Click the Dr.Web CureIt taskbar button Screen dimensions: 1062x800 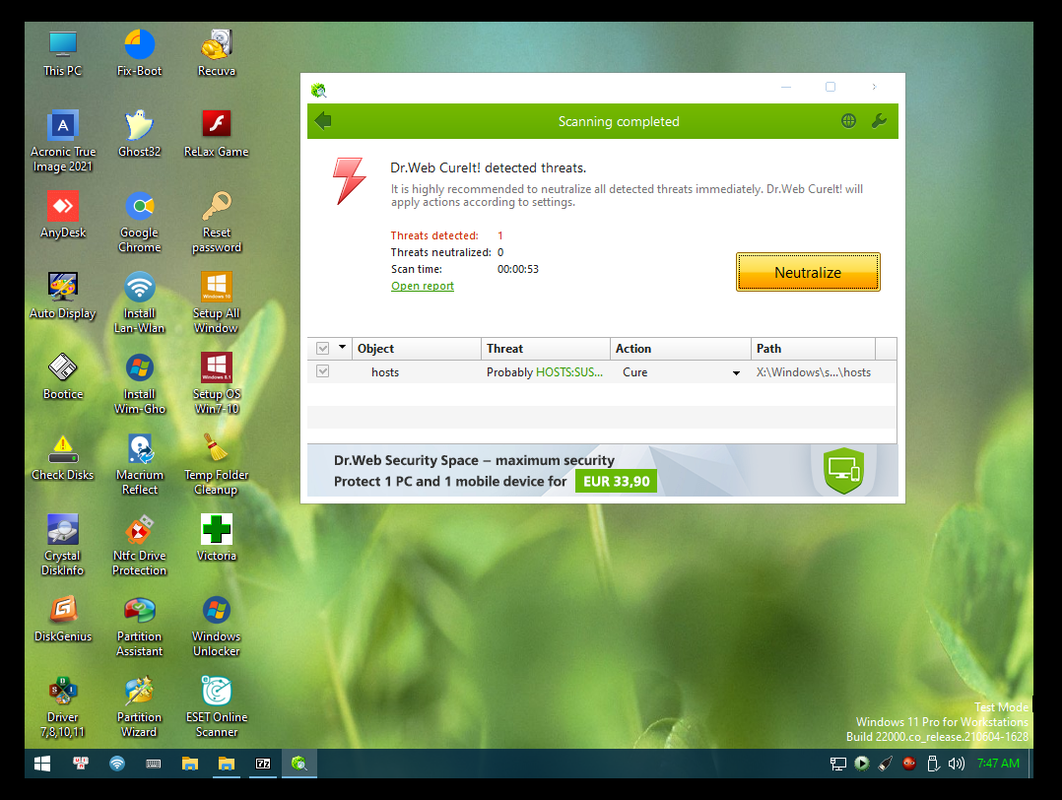299,763
